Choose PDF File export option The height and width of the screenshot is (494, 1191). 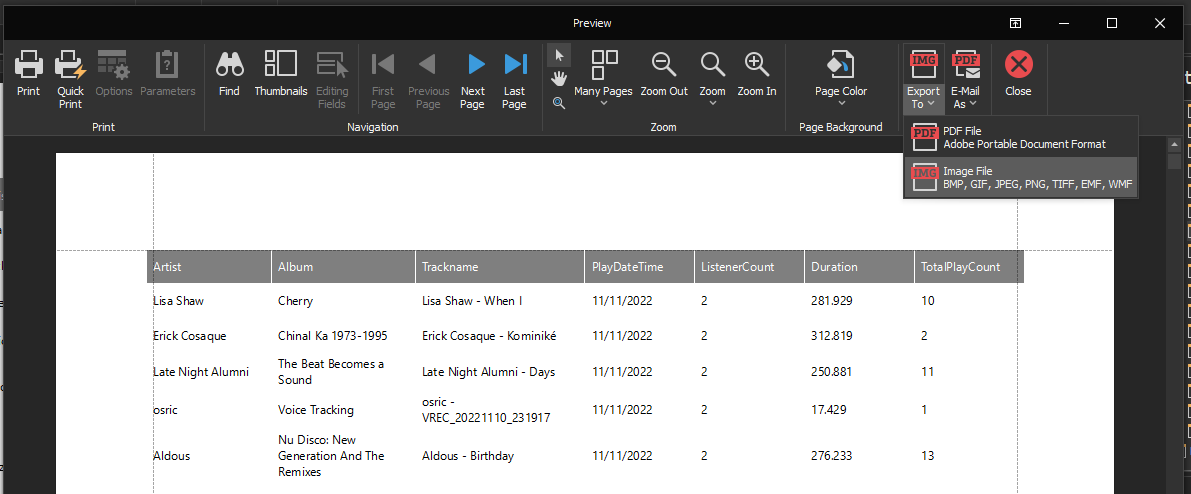pos(1020,137)
